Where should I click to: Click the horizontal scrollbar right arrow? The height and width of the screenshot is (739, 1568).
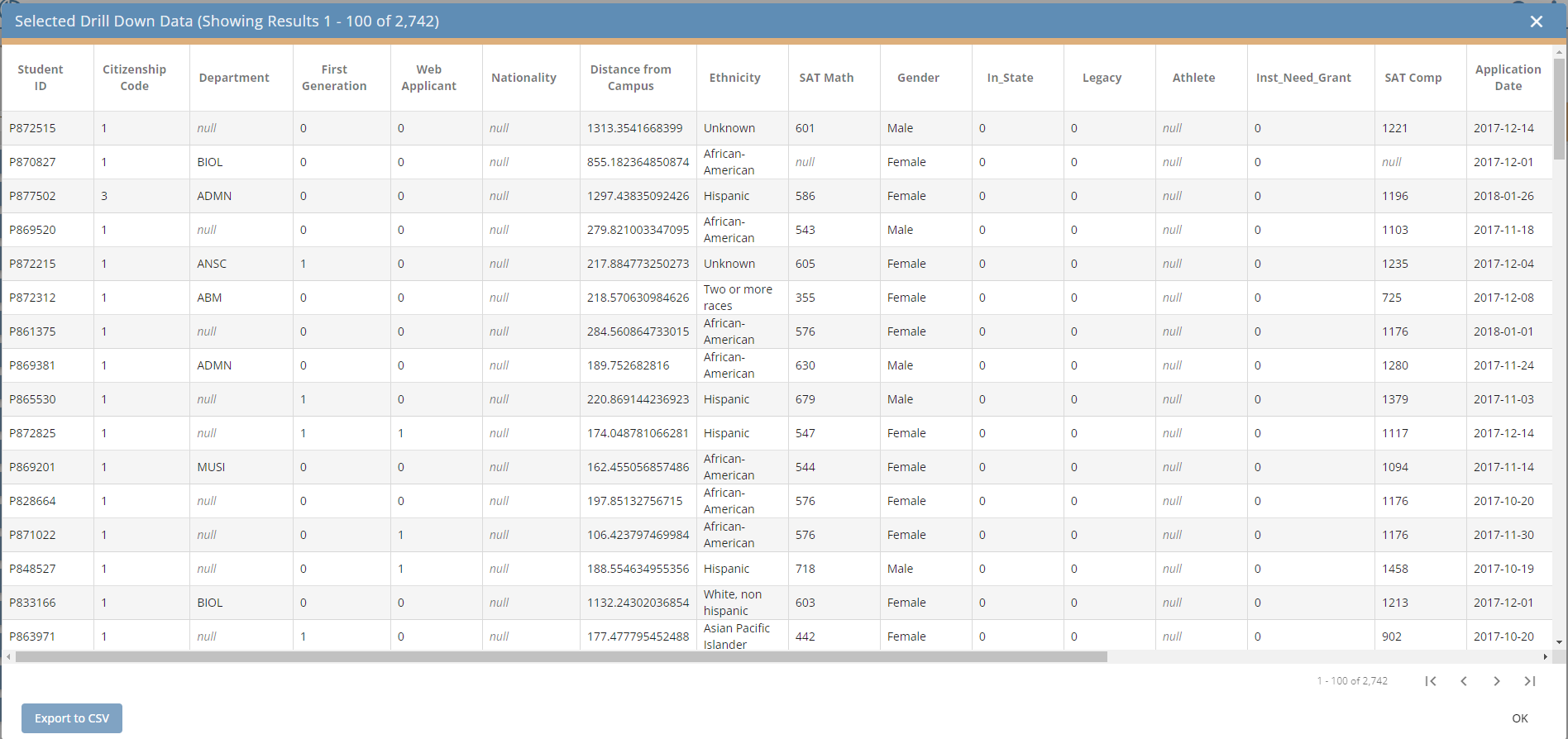coord(1545,657)
